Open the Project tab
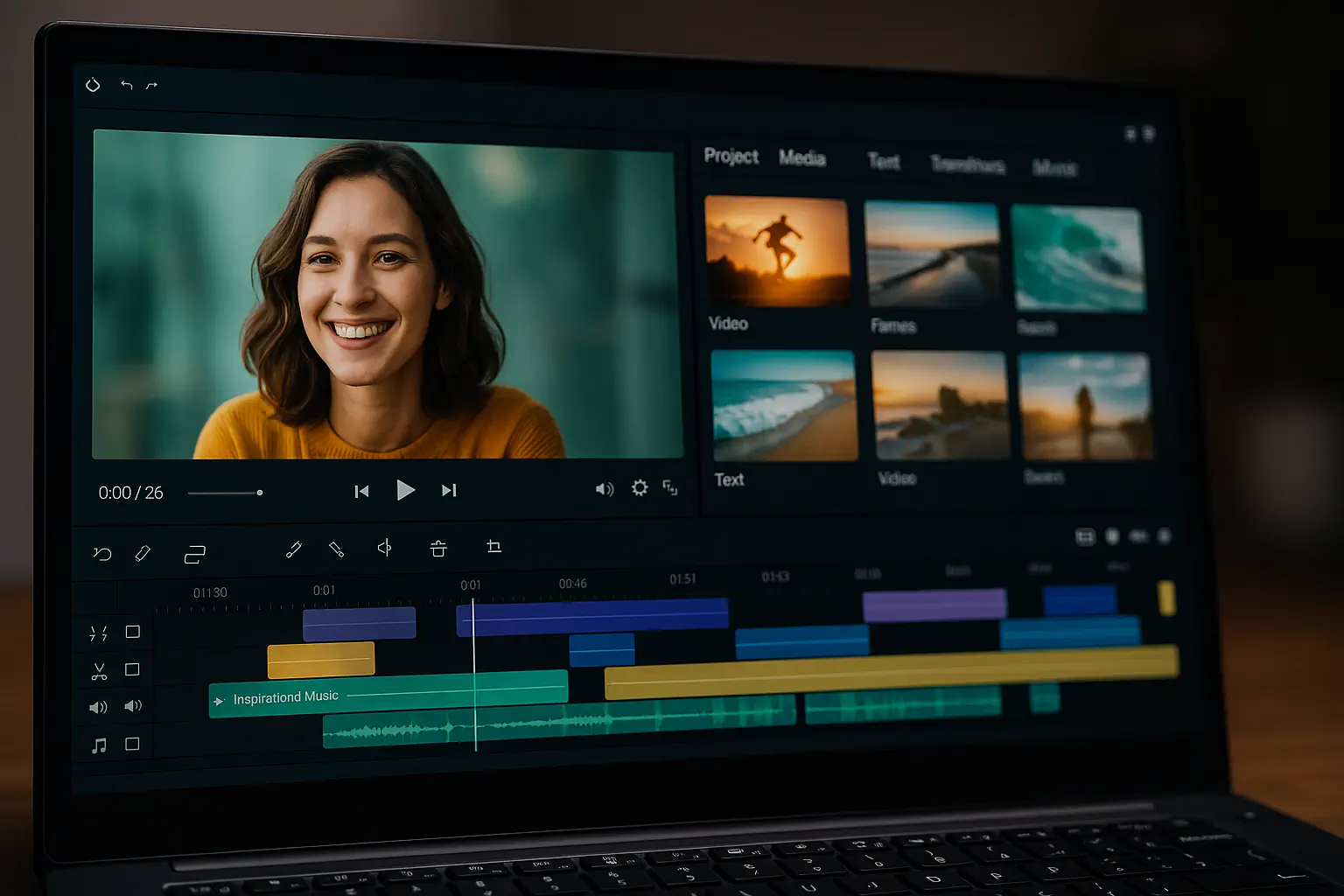Screen dimensions: 1344x896 (x=731, y=156)
